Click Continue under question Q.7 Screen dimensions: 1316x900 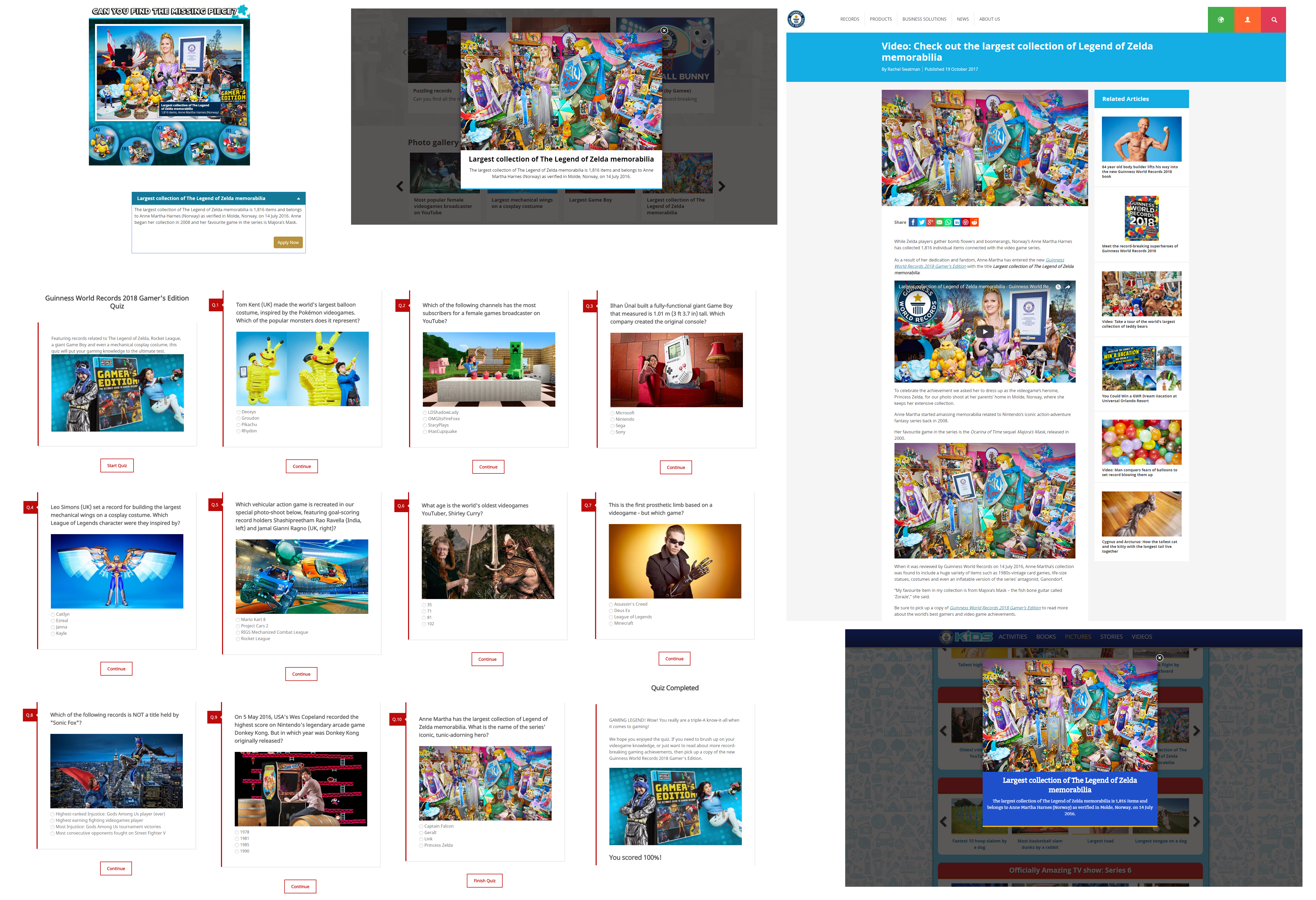674,659
